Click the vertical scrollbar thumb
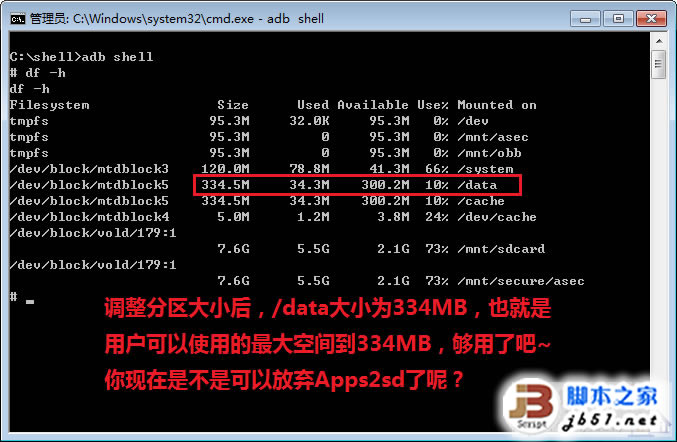677x442 pixels. click(659, 64)
